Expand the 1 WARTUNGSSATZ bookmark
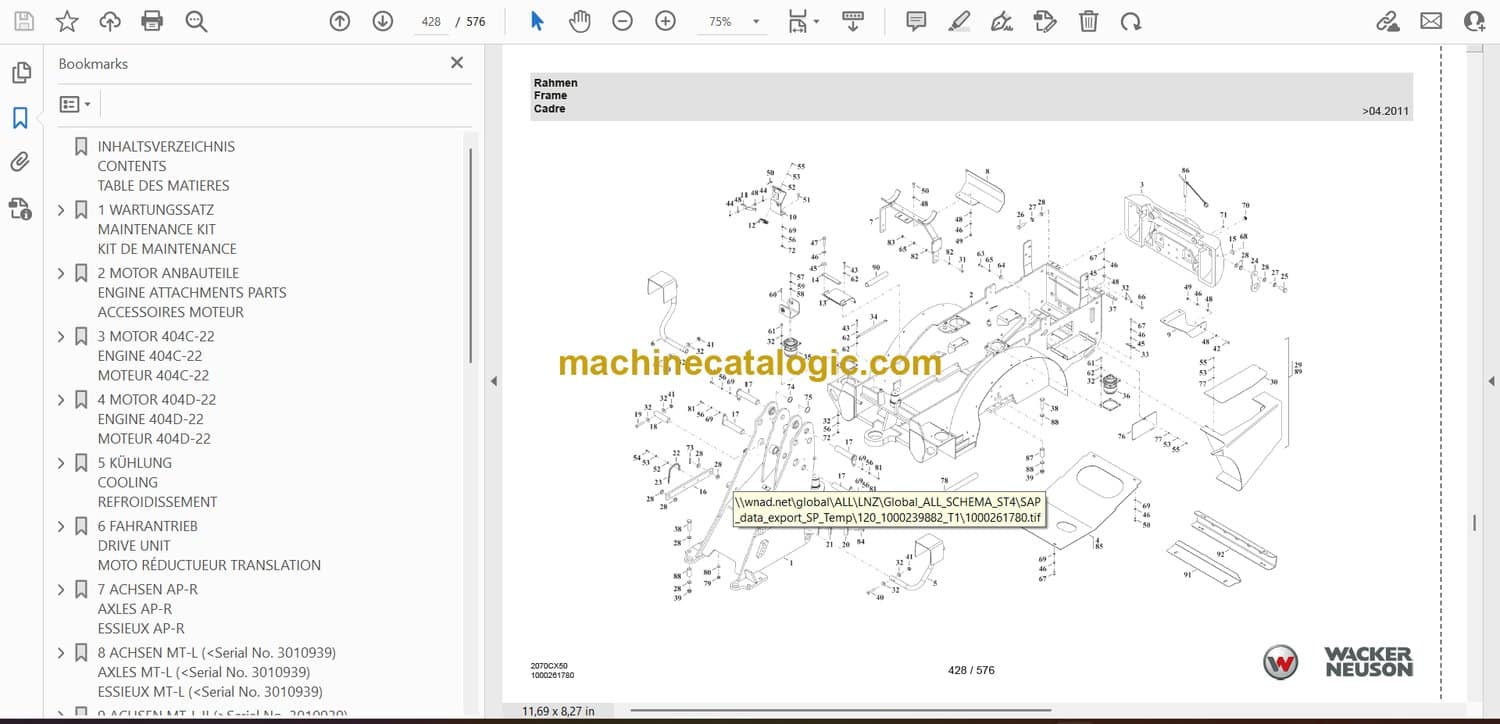Image resolution: width=1500 pixels, height=724 pixels. click(x=61, y=210)
